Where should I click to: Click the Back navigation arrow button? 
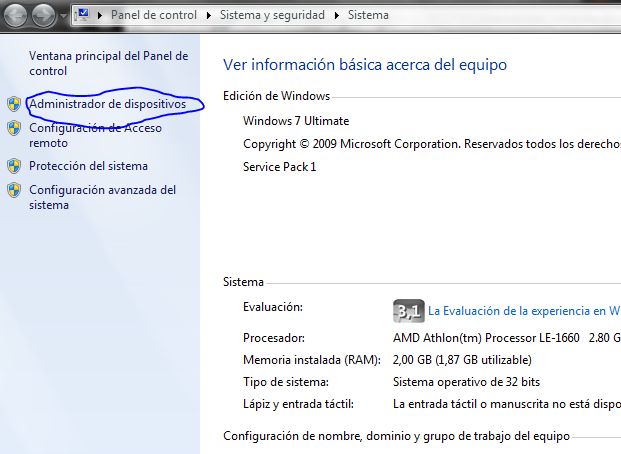tap(15, 15)
